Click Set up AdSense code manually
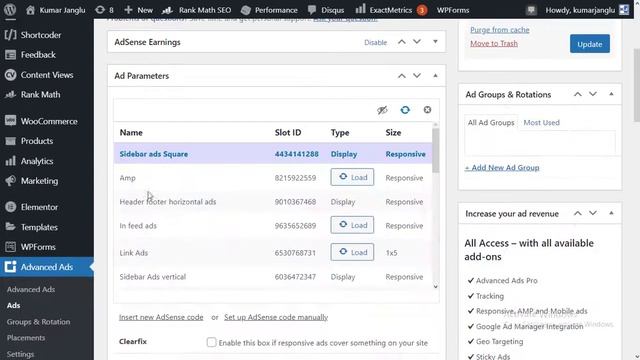Viewport: 640px width, 360px height. coord(276,317)
